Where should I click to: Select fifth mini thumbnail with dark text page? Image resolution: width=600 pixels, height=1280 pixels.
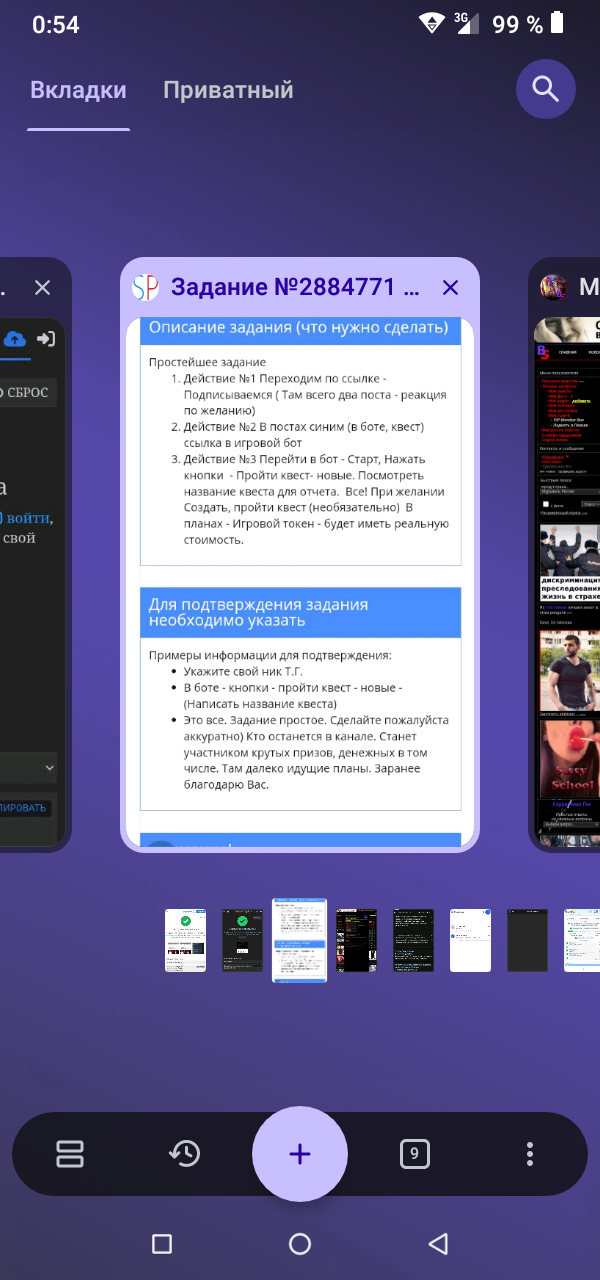click(413, 940)
